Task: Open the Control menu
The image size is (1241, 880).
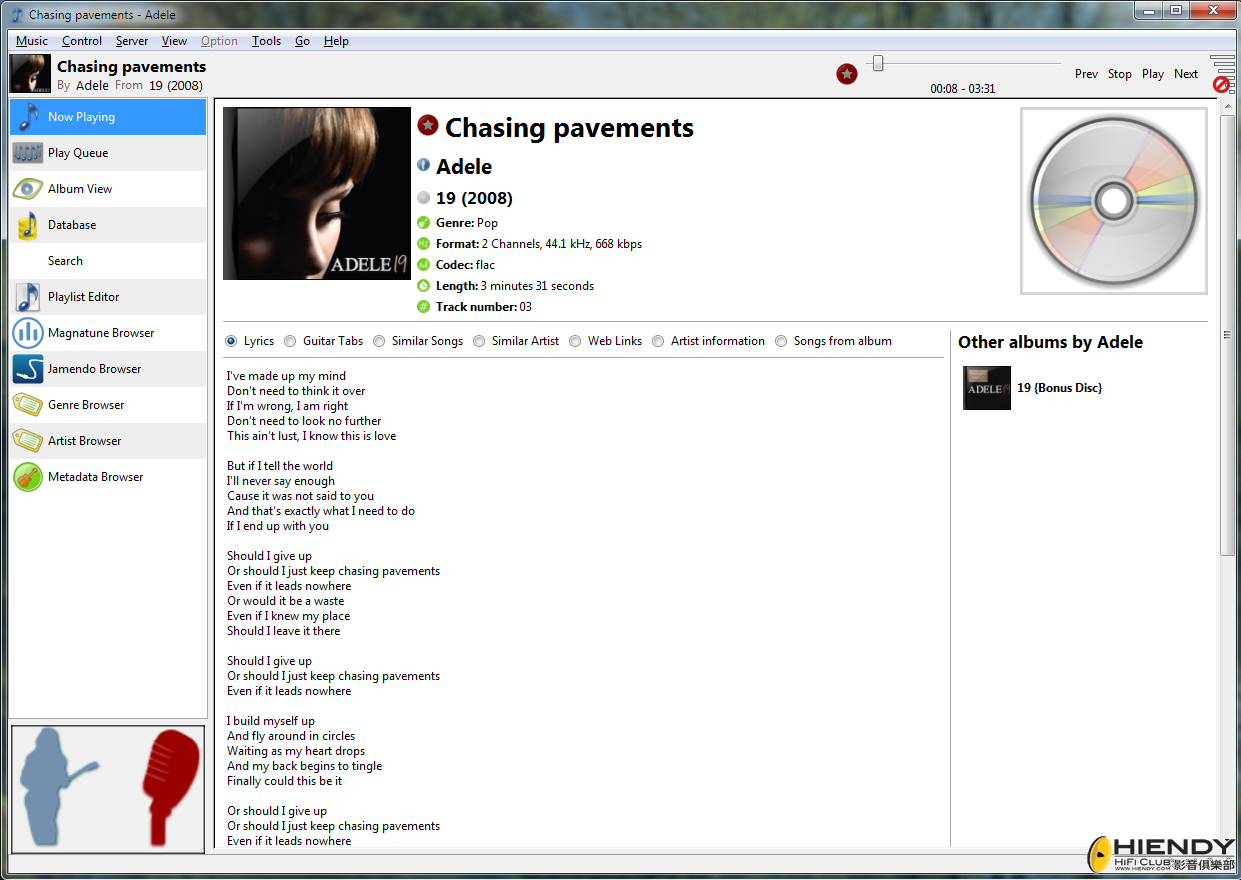Action: 82,41
